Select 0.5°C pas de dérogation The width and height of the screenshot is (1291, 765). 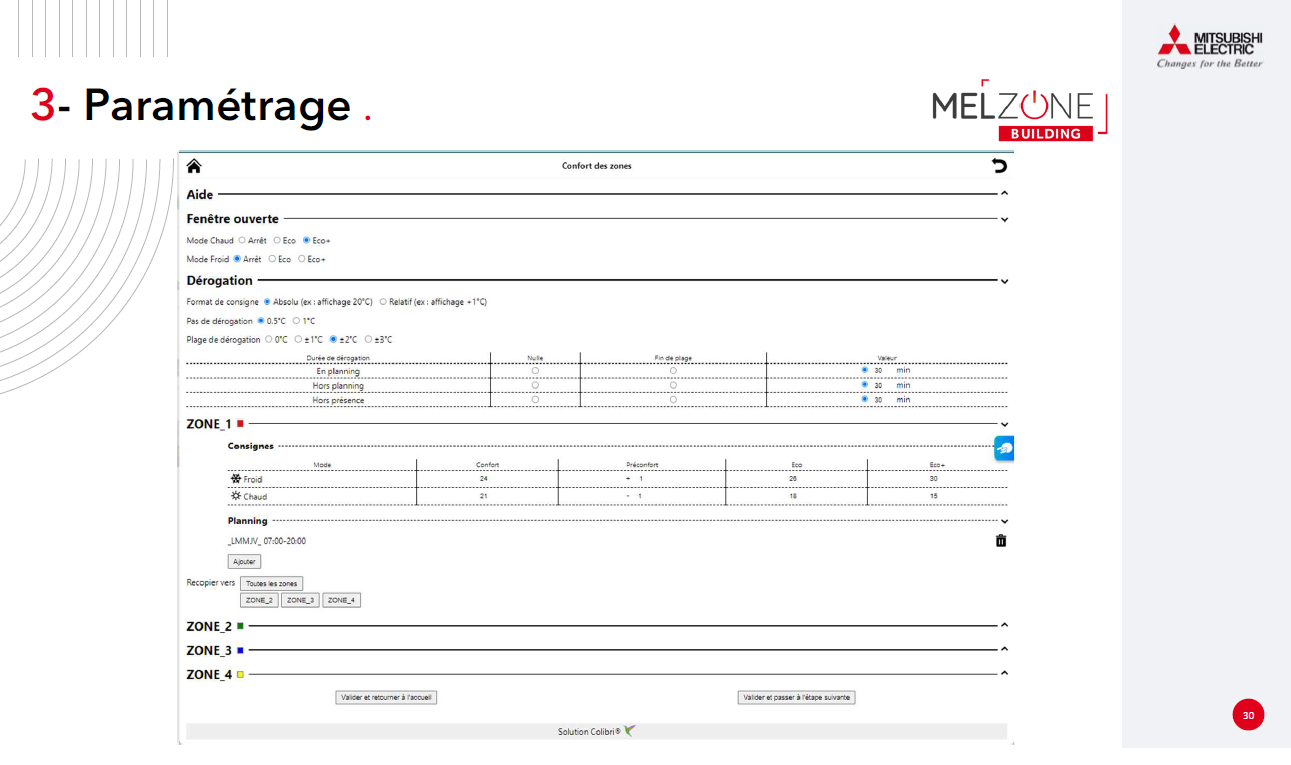click(261, 321)
